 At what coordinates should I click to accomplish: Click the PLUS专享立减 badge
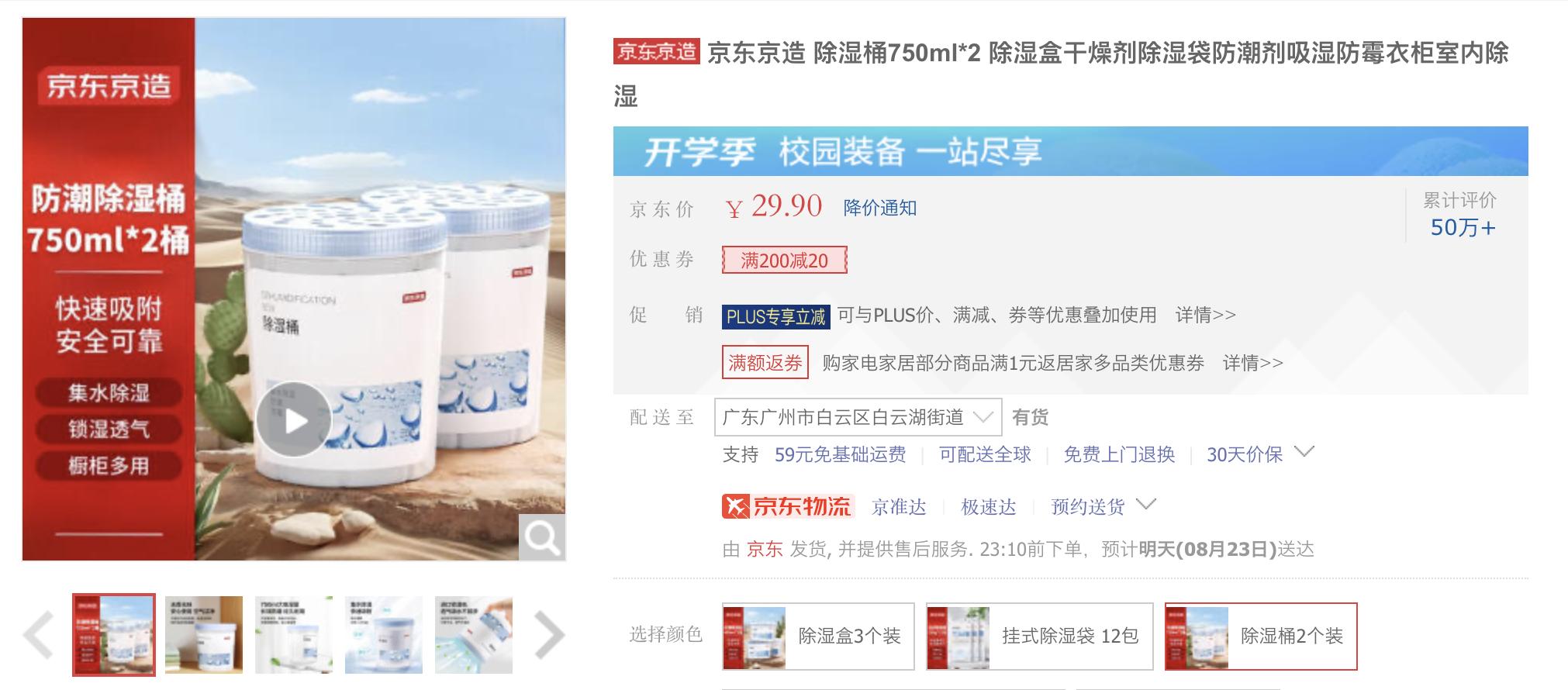pos(775,316)
